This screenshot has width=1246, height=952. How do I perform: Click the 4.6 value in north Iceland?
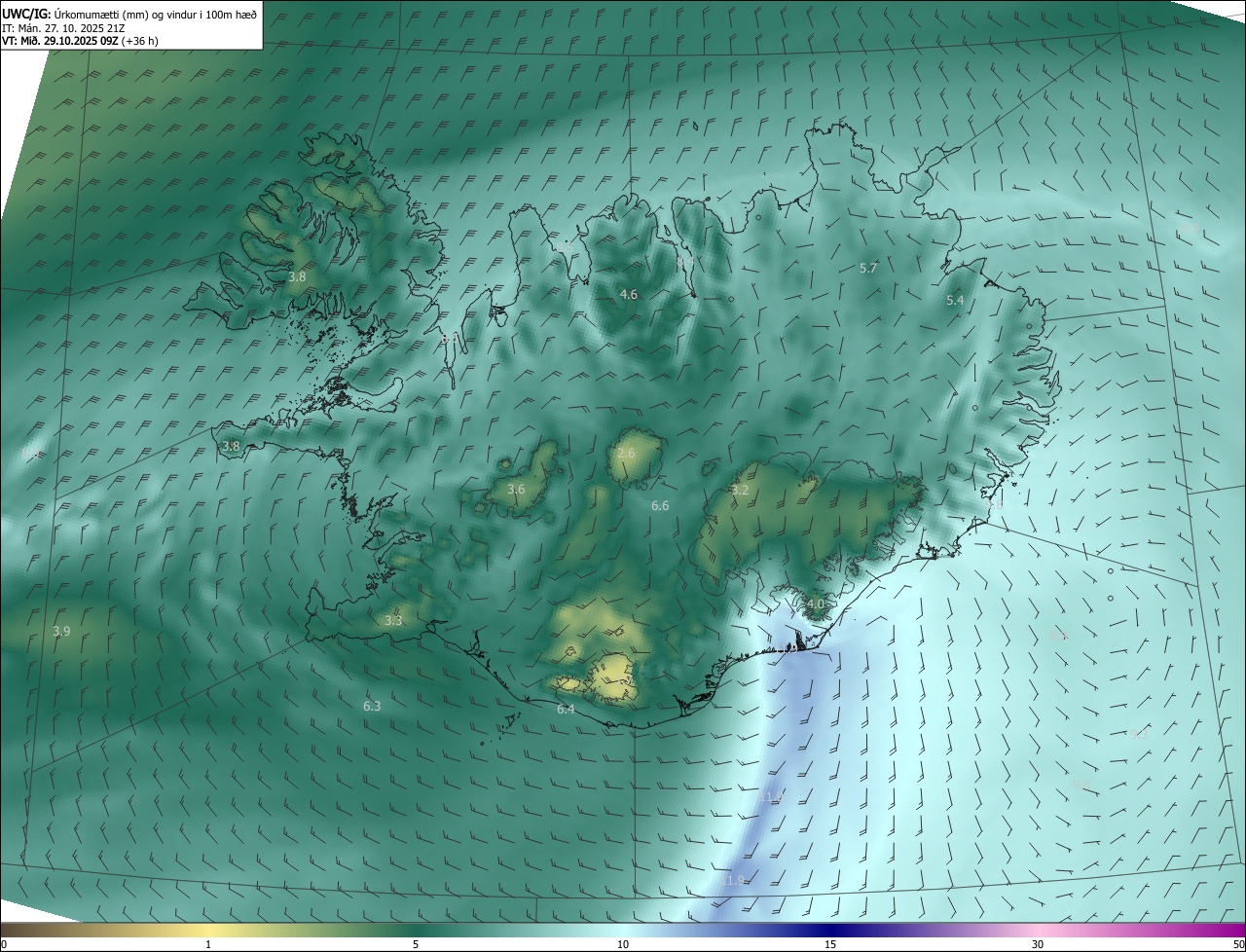click(x=629, y=295)
